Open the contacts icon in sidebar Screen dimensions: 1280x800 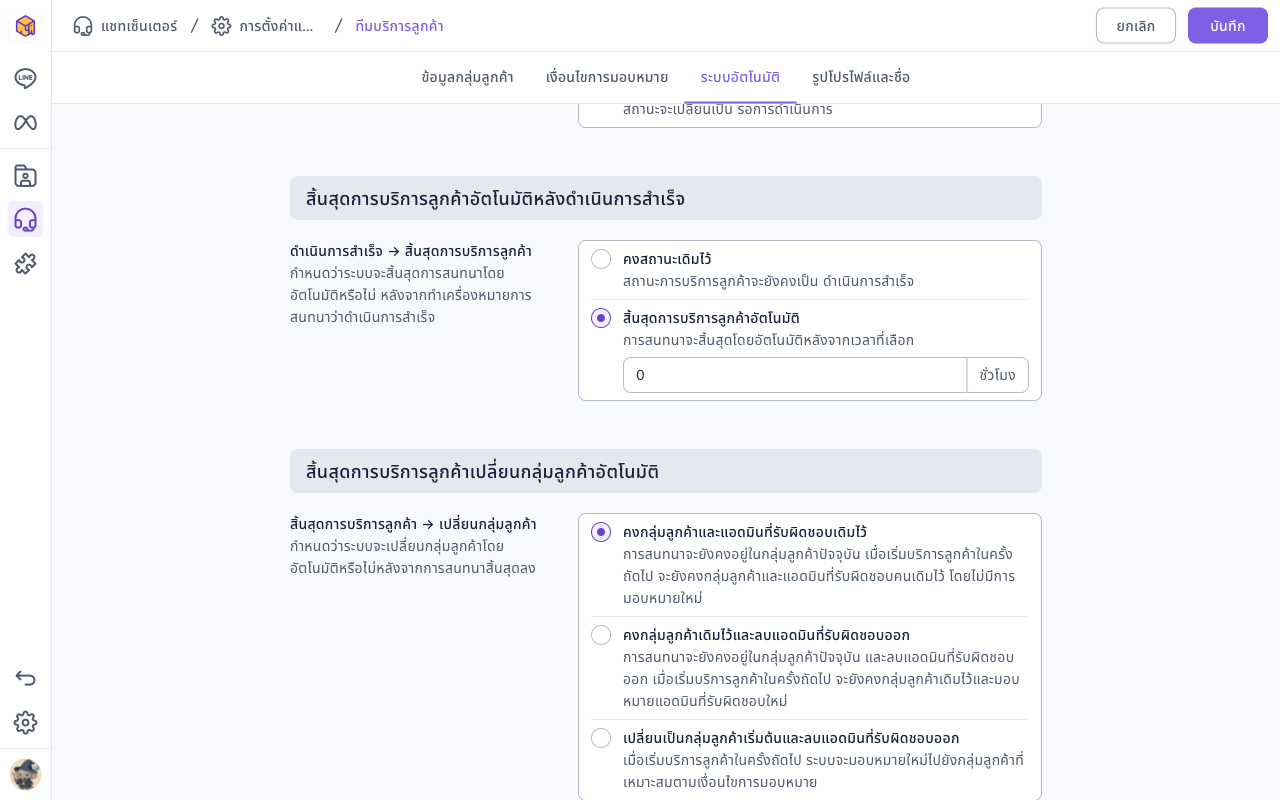[x=25, y=176]
